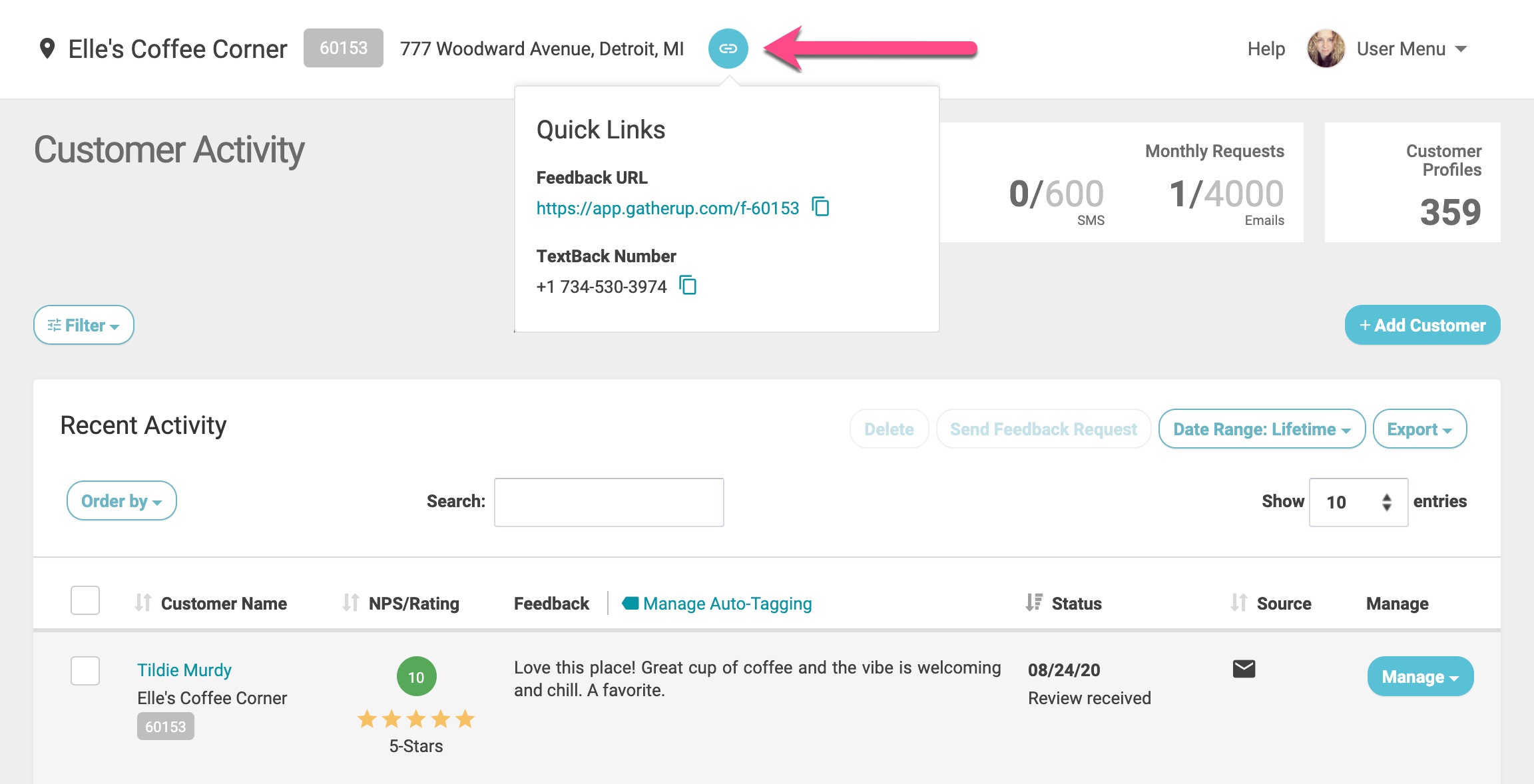
Task: Copy the TextBack Number
Action: coord(688,286)
